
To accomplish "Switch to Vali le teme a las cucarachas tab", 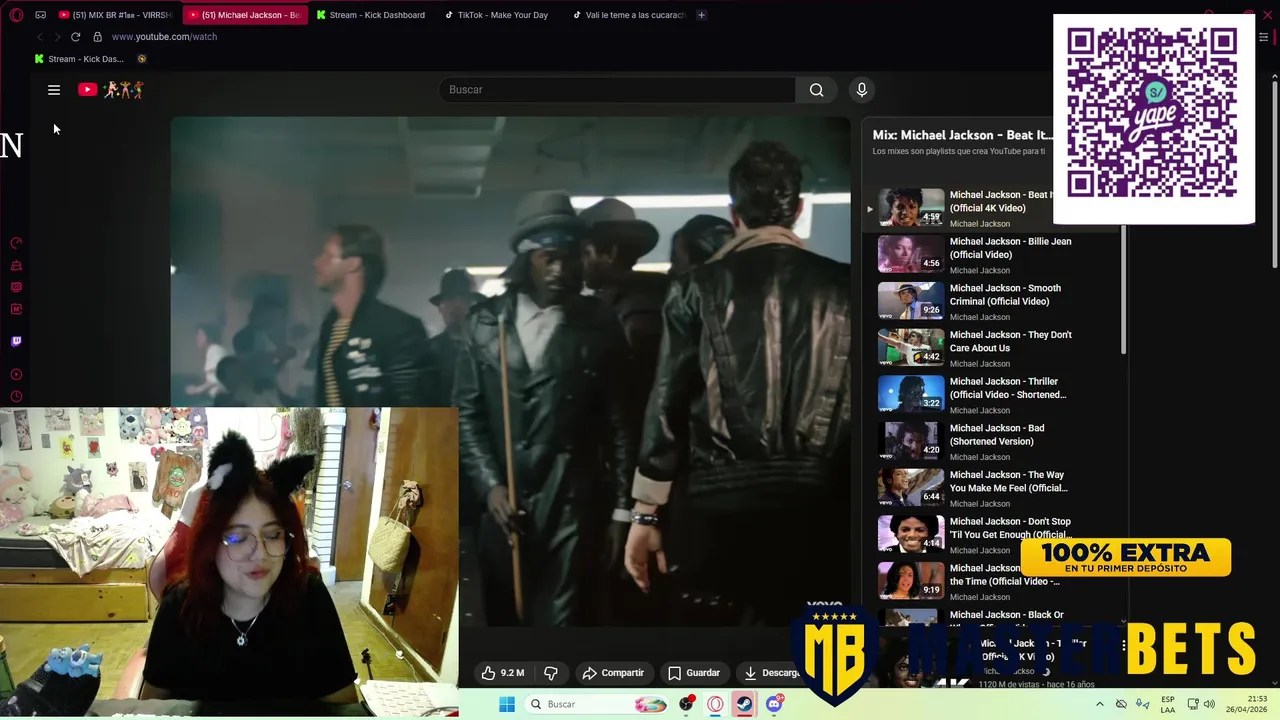I will tap(630, 15).
